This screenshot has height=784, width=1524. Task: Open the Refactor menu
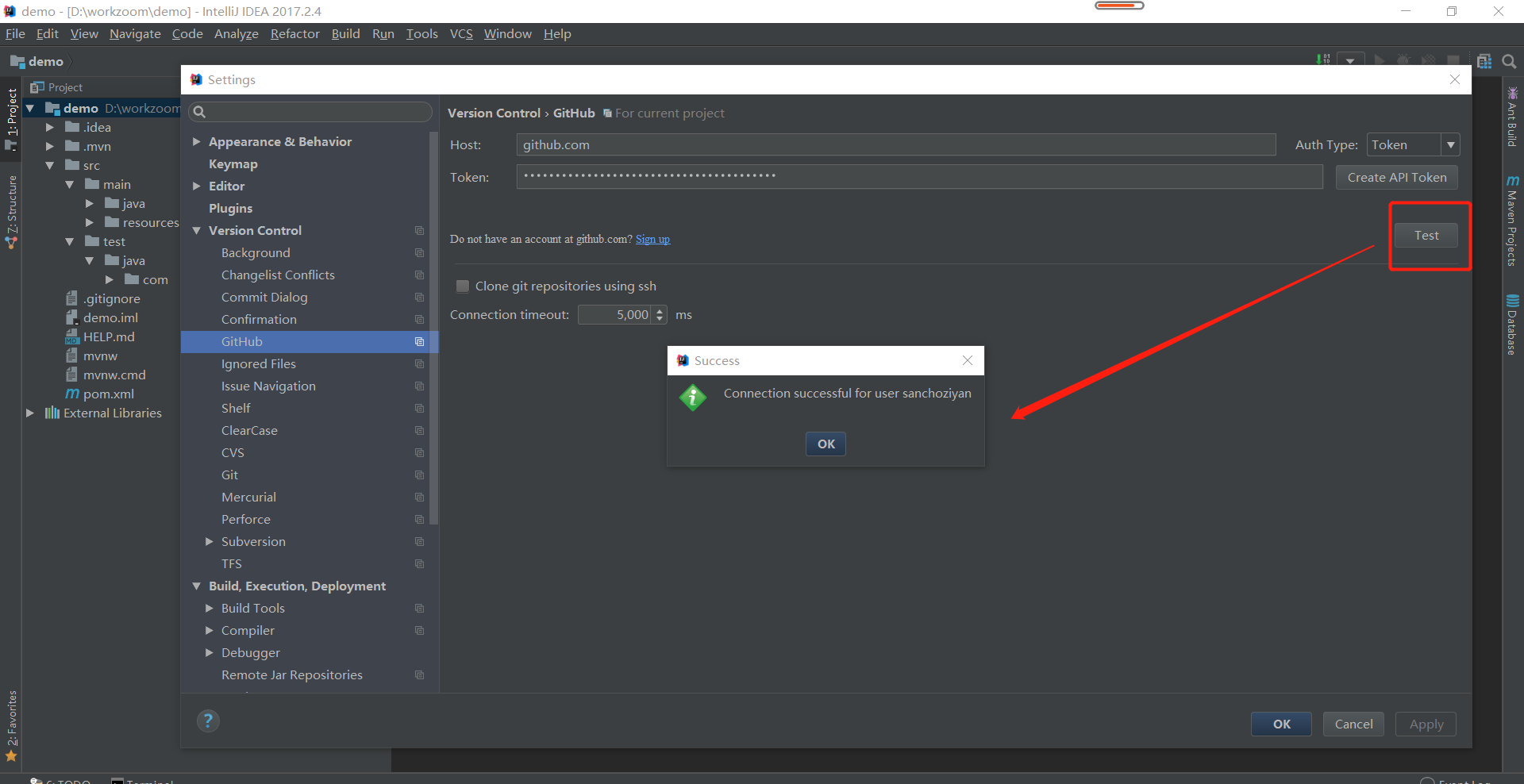coord(294,33)
